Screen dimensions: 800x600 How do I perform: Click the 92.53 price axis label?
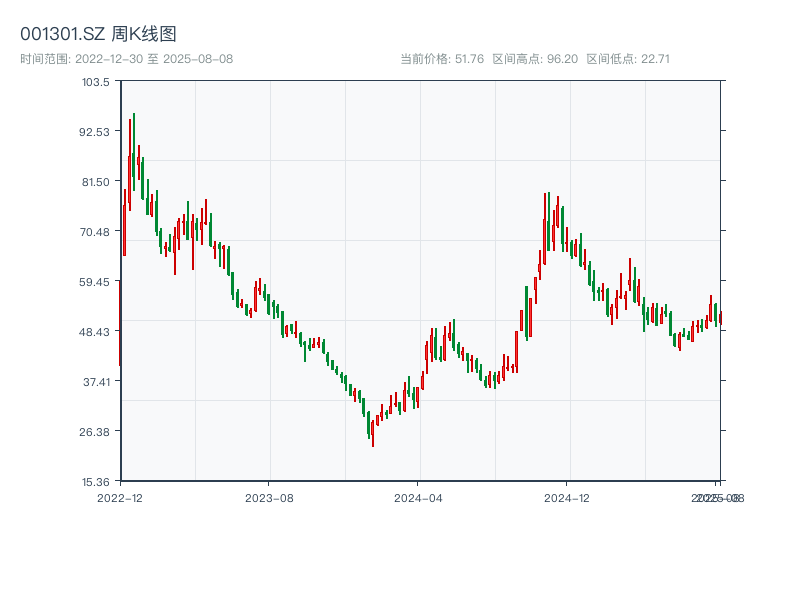click(95, 131)
